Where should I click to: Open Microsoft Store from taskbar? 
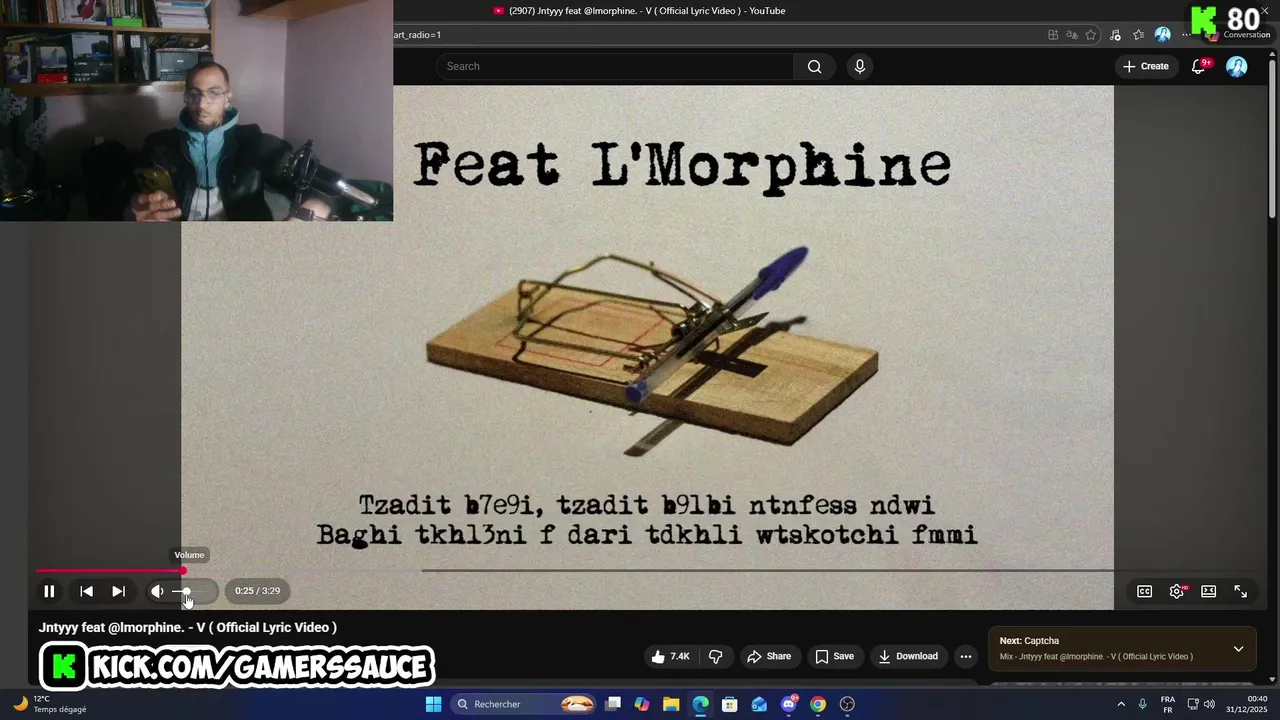coord(730,704)
